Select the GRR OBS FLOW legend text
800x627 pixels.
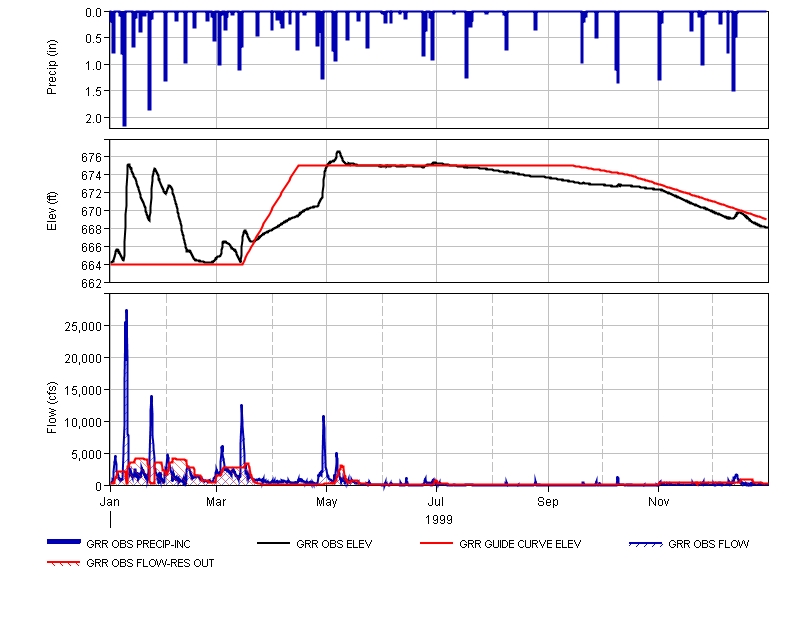pyautogui.click(x=708, y=545)
